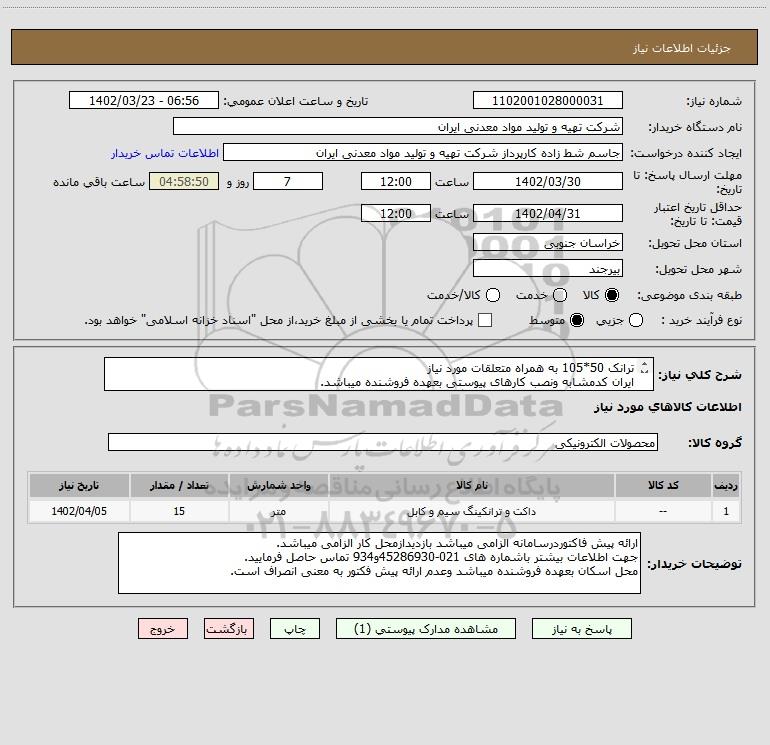This screenshot has width=770, height=745.
Task: Click the چاپ print button
Action: pos(295,629)
